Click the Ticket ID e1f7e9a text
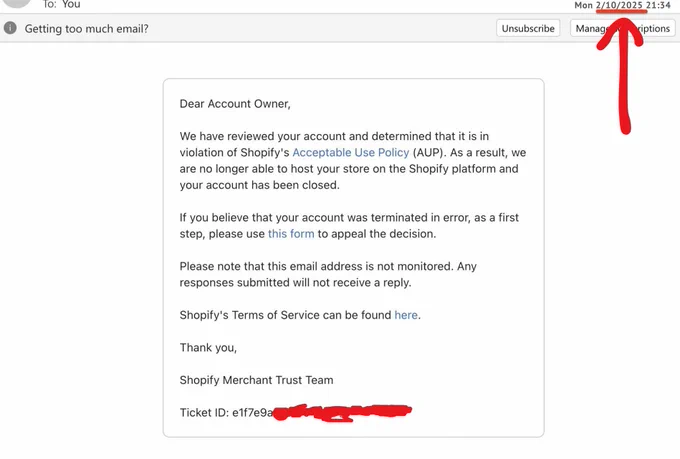 tap(226, 413)
